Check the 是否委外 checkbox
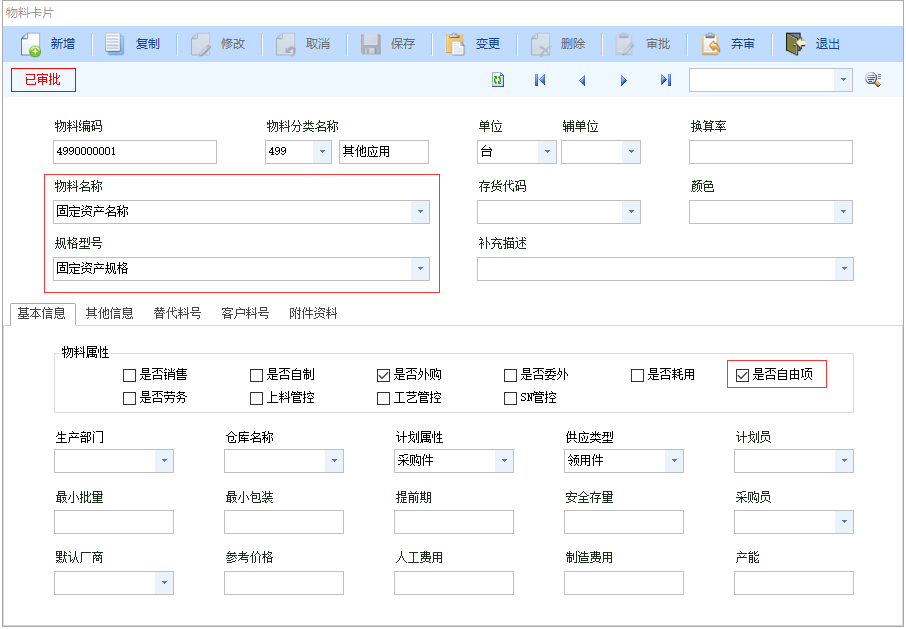This screenshot has height=629, width=906. pyautogui.click(x=510, y=375)
